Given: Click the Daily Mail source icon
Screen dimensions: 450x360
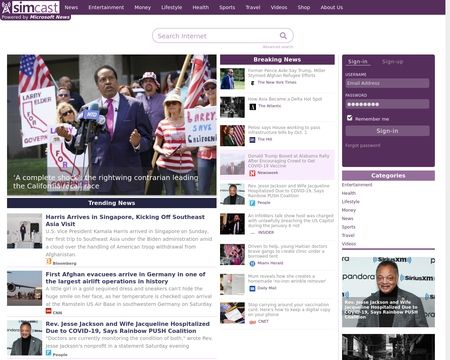Looking at the screenshot, I should click(x=252, y=288).
